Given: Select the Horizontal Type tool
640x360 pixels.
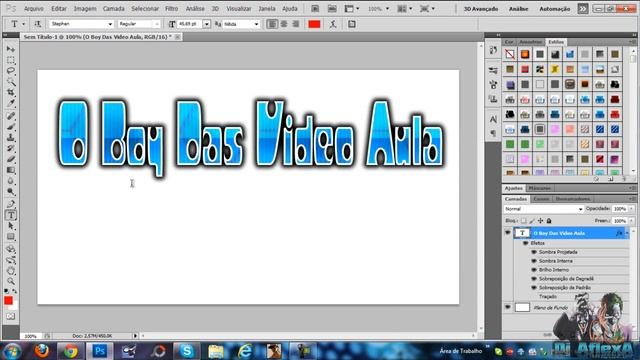Looking at the screenshot, I should pos(11,215).
